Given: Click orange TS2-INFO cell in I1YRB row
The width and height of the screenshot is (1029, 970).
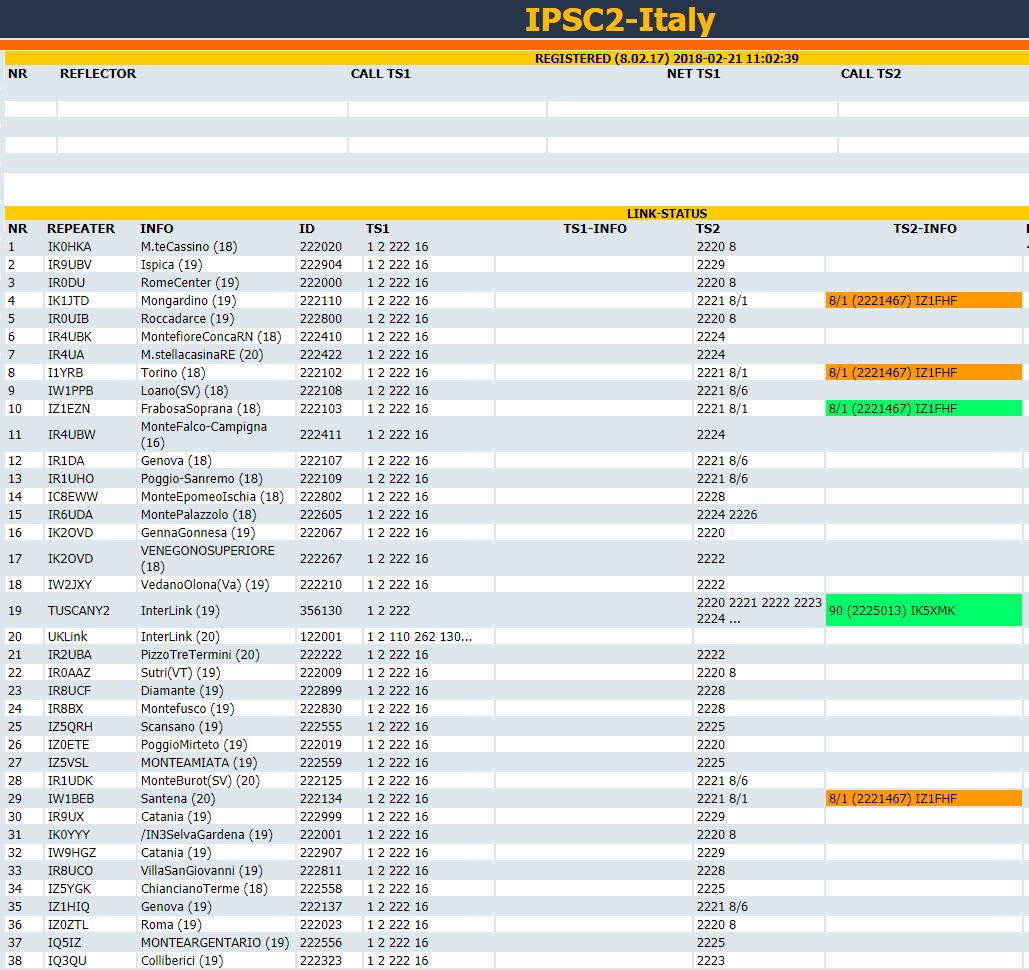Looking at the screenshot, I should [923, 373].
